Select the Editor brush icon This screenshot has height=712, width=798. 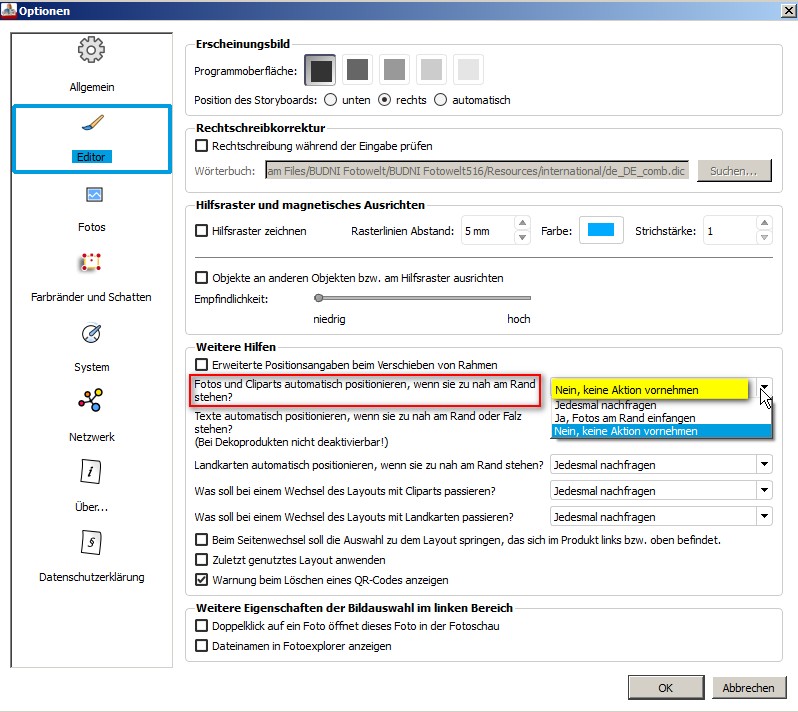[x=93, y=123]
